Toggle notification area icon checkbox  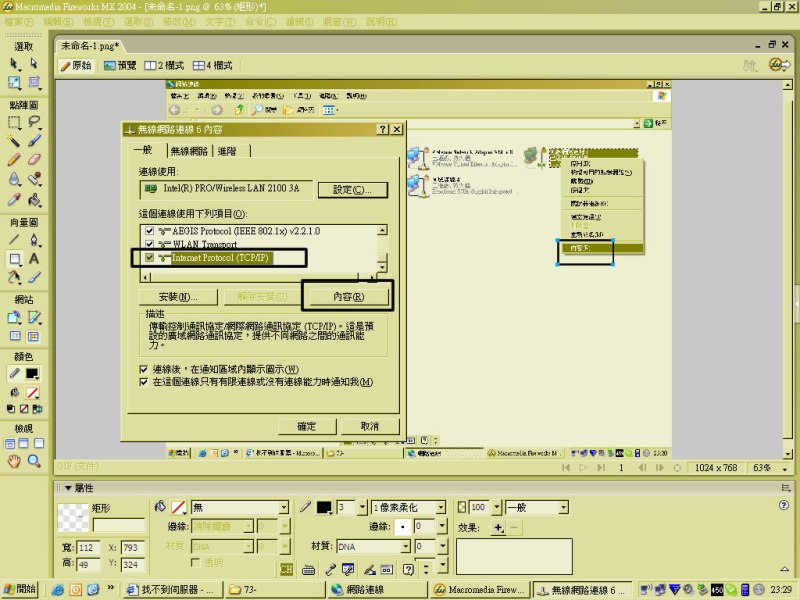(144, 369)
